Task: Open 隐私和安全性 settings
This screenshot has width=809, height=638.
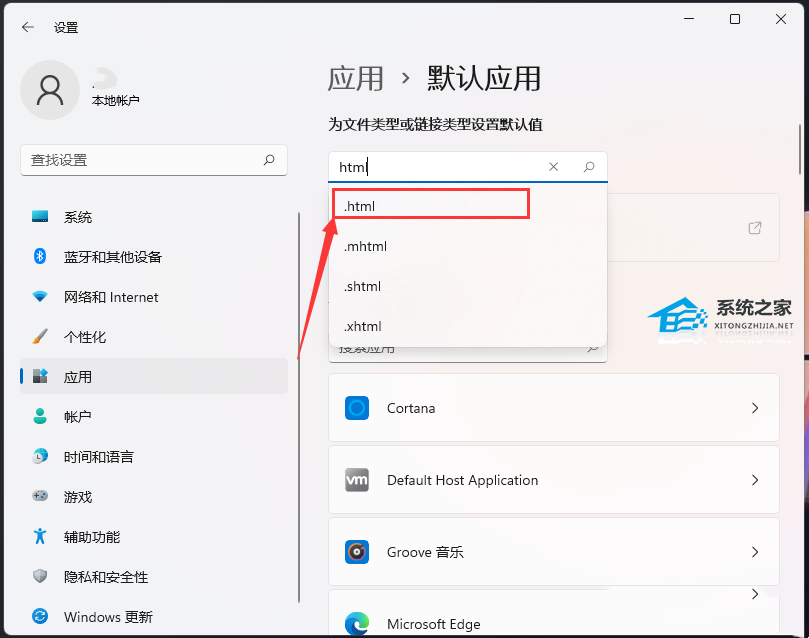Action: [x=154, y=576]
